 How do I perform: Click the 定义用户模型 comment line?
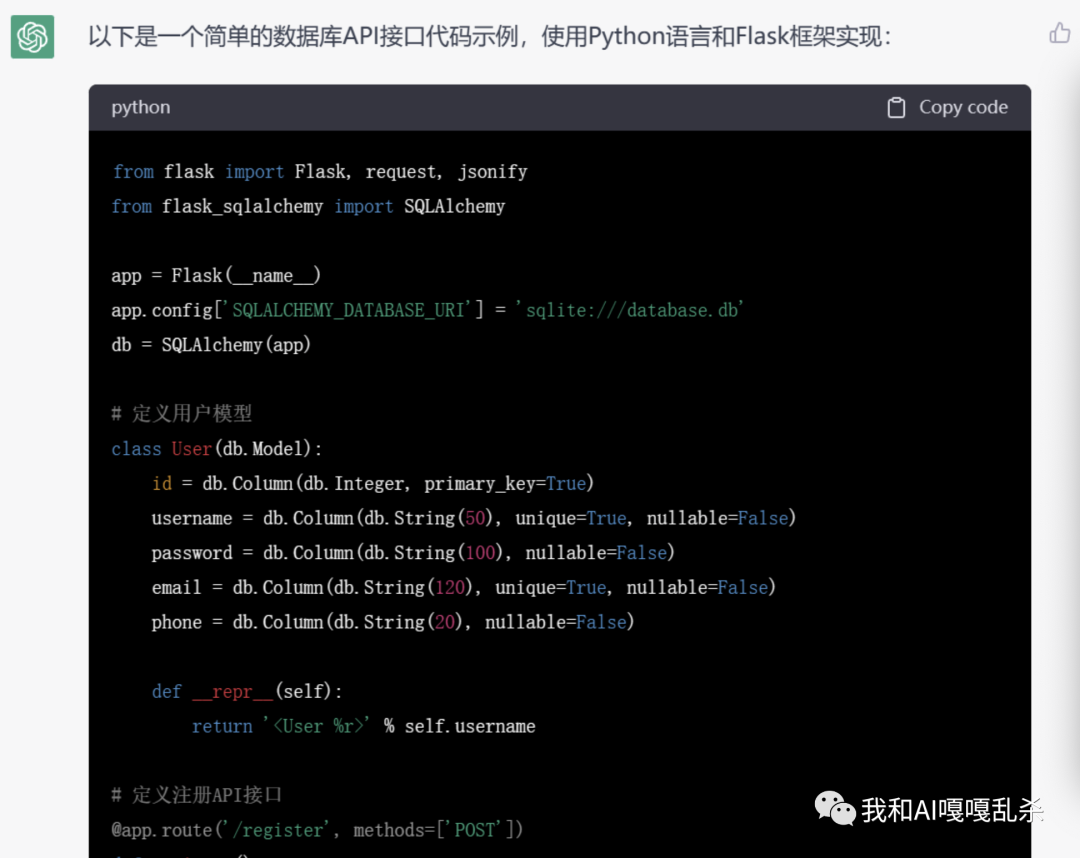pyautogui.click(x=182, y=414)
